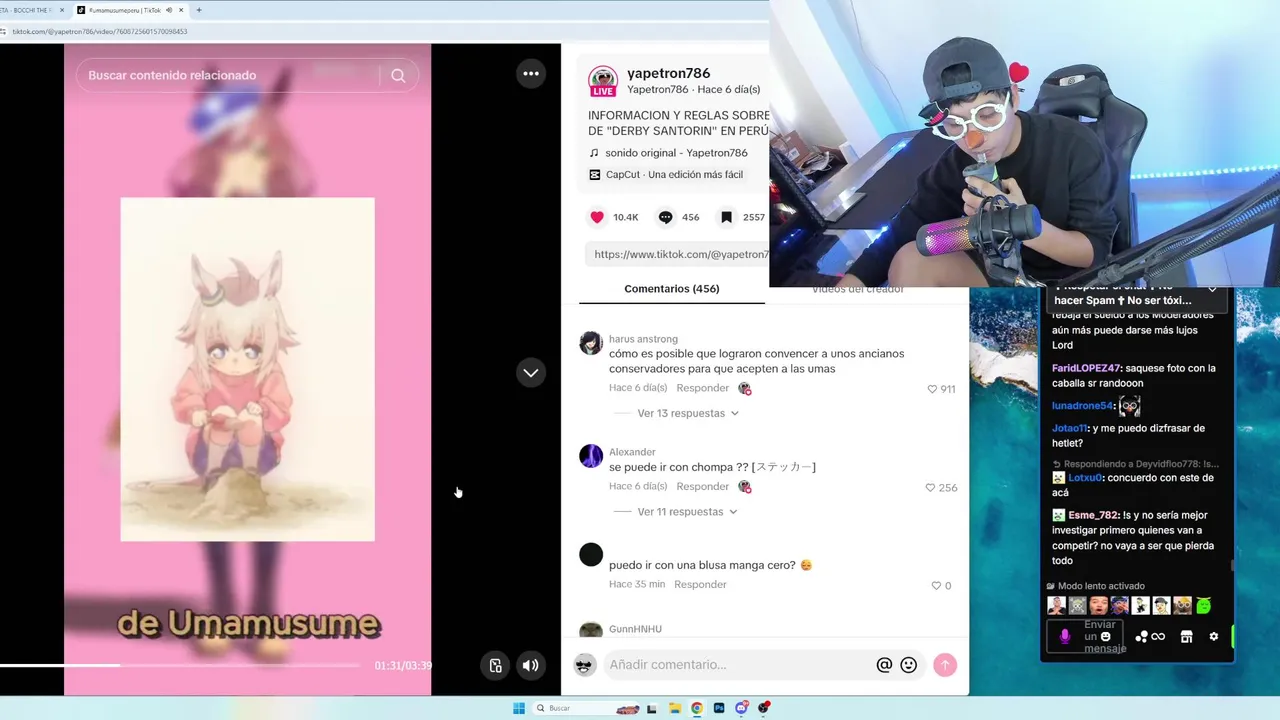The height and width of the screenshot is (720, 1280).
Task: Open Photoshop from the taskbar
Action: point(719,708)
